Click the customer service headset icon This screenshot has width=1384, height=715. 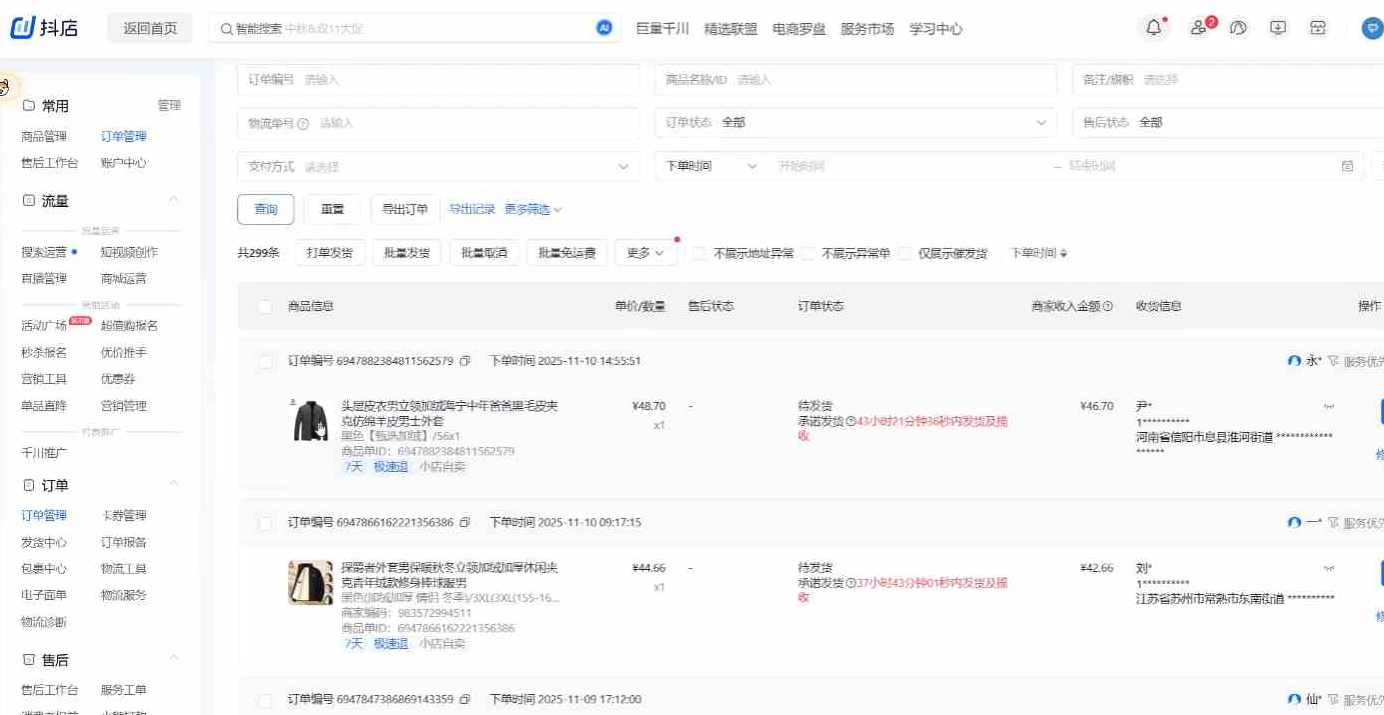(x=1237, y=28)
